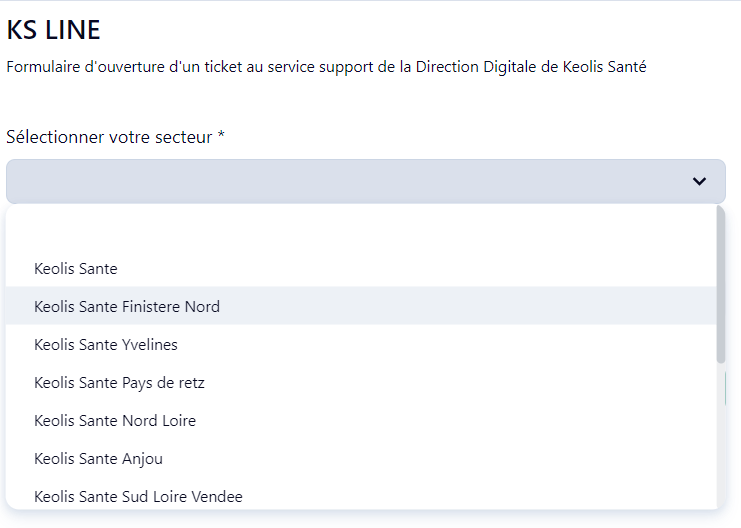
Task: Click the dropdown chevron arrow icon
Action: pyautogui.click(x=699, y=181)
